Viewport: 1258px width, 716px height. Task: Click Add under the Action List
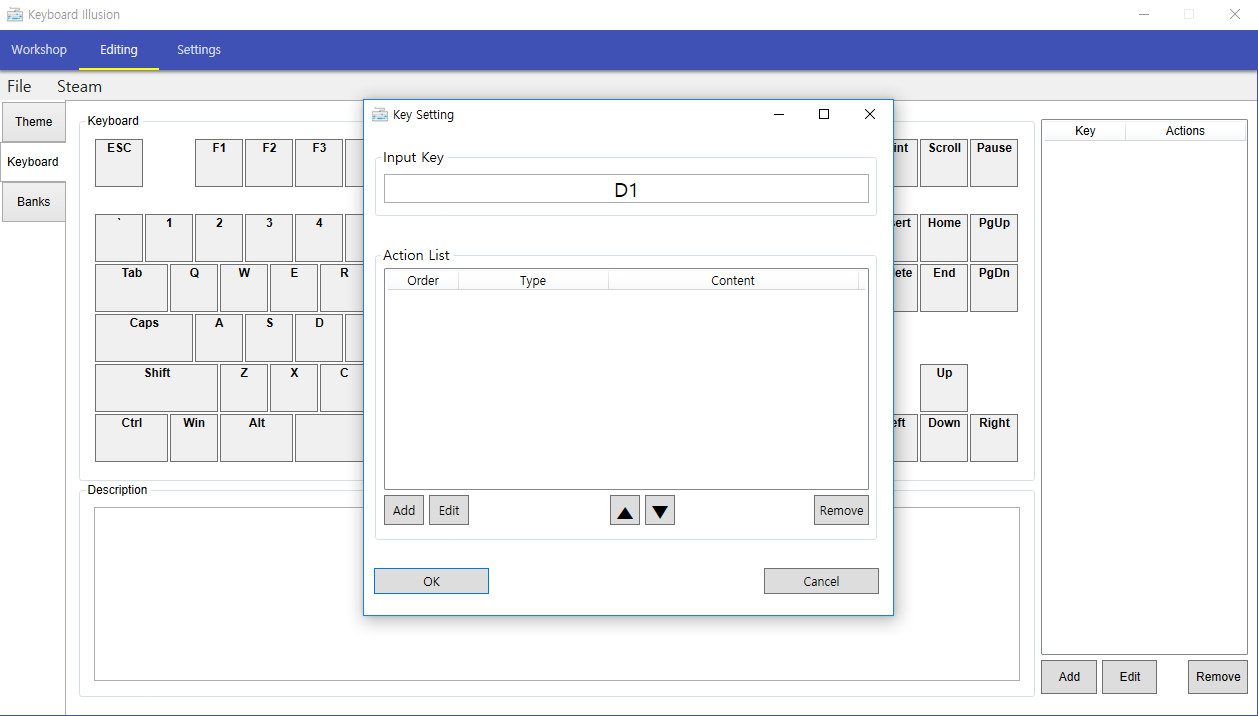(403, 509)
